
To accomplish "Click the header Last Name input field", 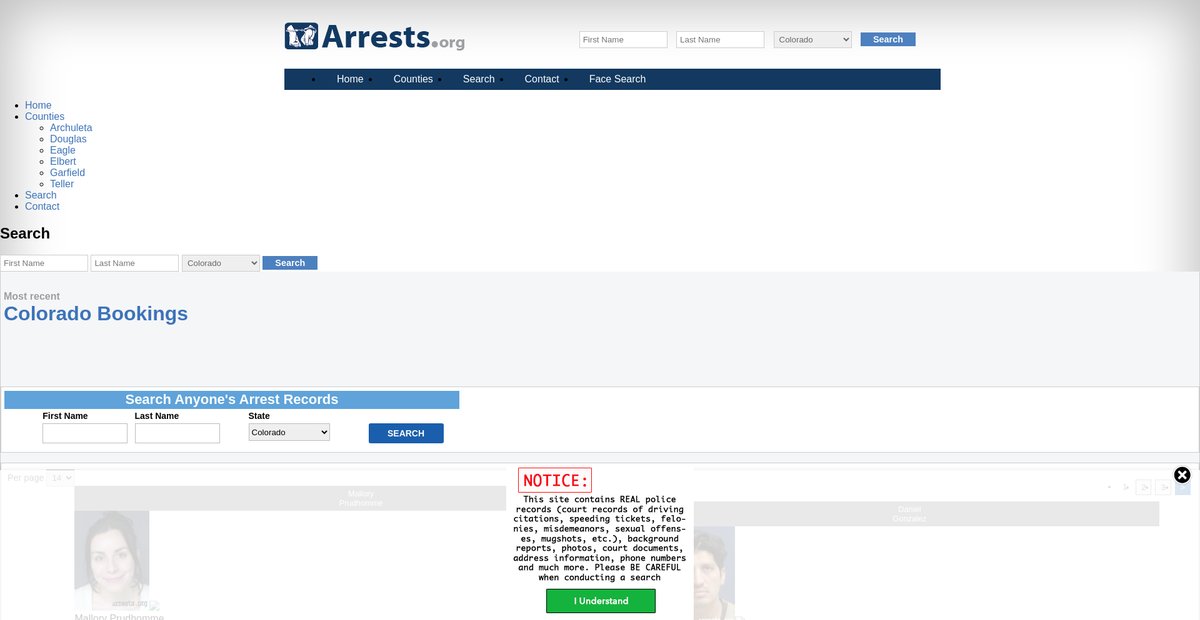I will [x=720, y=40].
